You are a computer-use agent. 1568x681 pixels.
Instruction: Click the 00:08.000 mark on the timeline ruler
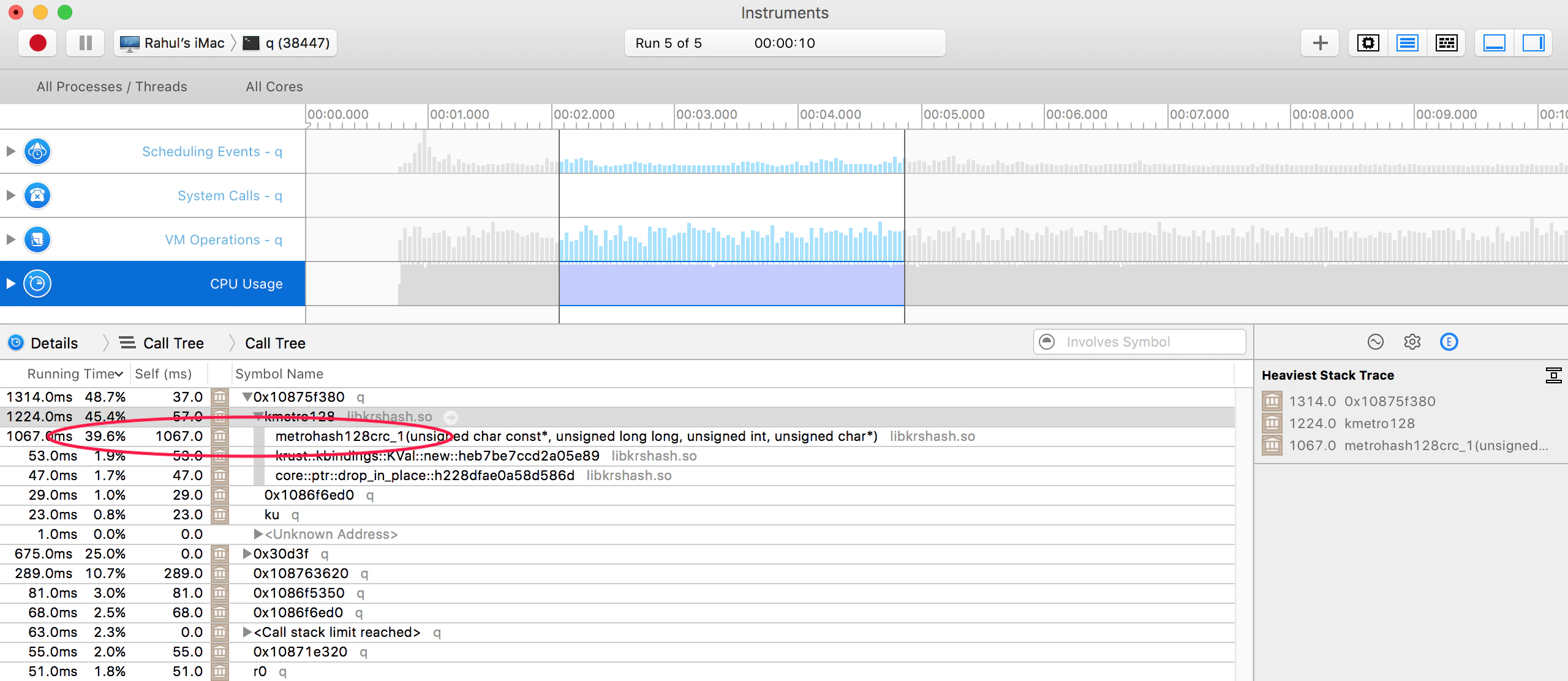tap(1322, 115)
